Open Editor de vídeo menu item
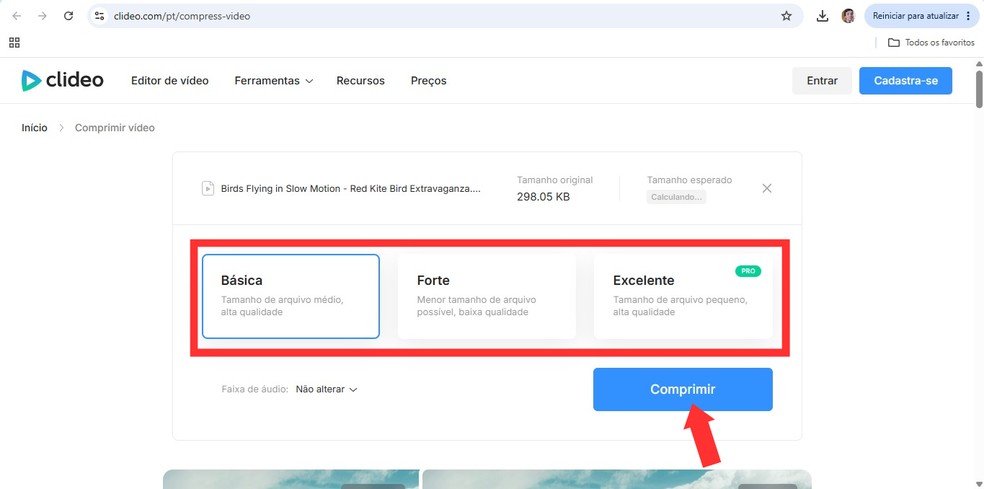 click(169, 81)
